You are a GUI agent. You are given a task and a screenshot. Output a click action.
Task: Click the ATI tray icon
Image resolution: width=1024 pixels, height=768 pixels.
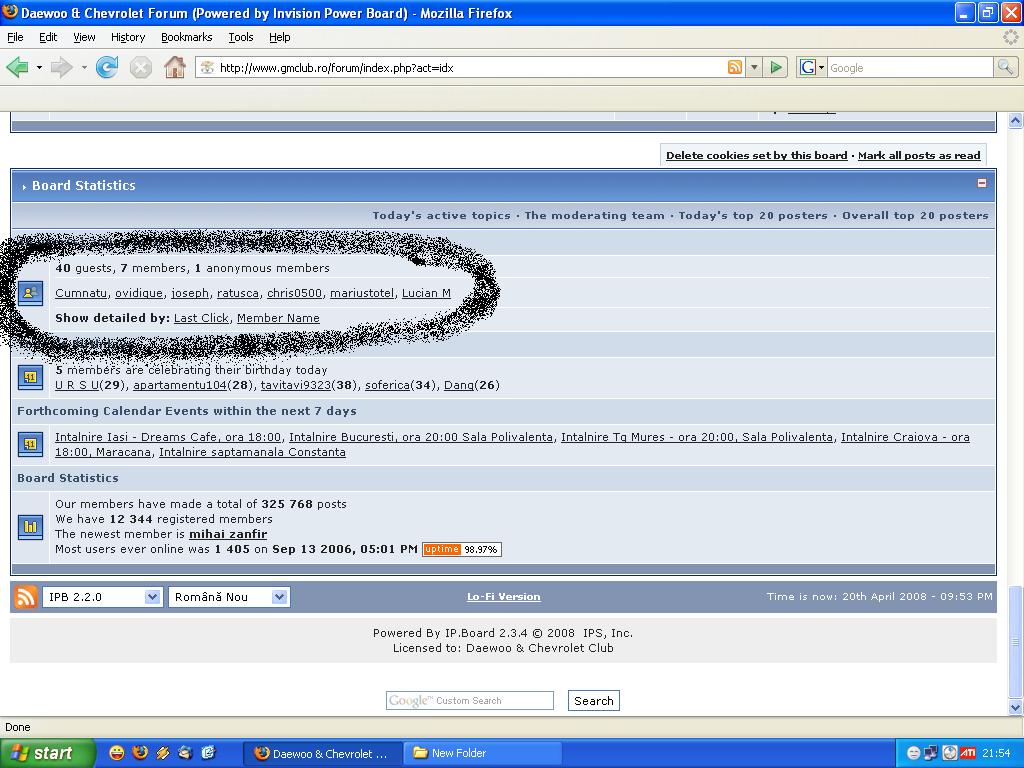pos(967,753)
